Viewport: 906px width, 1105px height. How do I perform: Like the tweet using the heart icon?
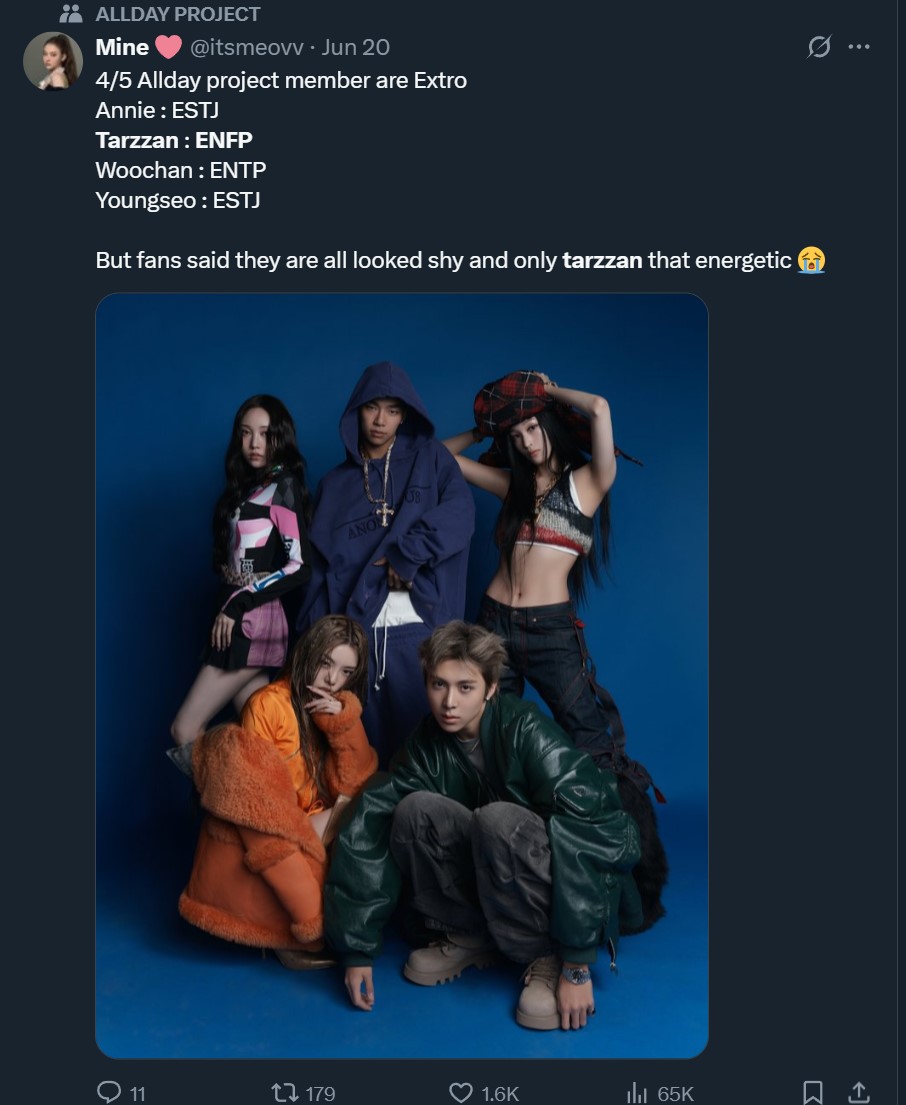[461, 1092]
